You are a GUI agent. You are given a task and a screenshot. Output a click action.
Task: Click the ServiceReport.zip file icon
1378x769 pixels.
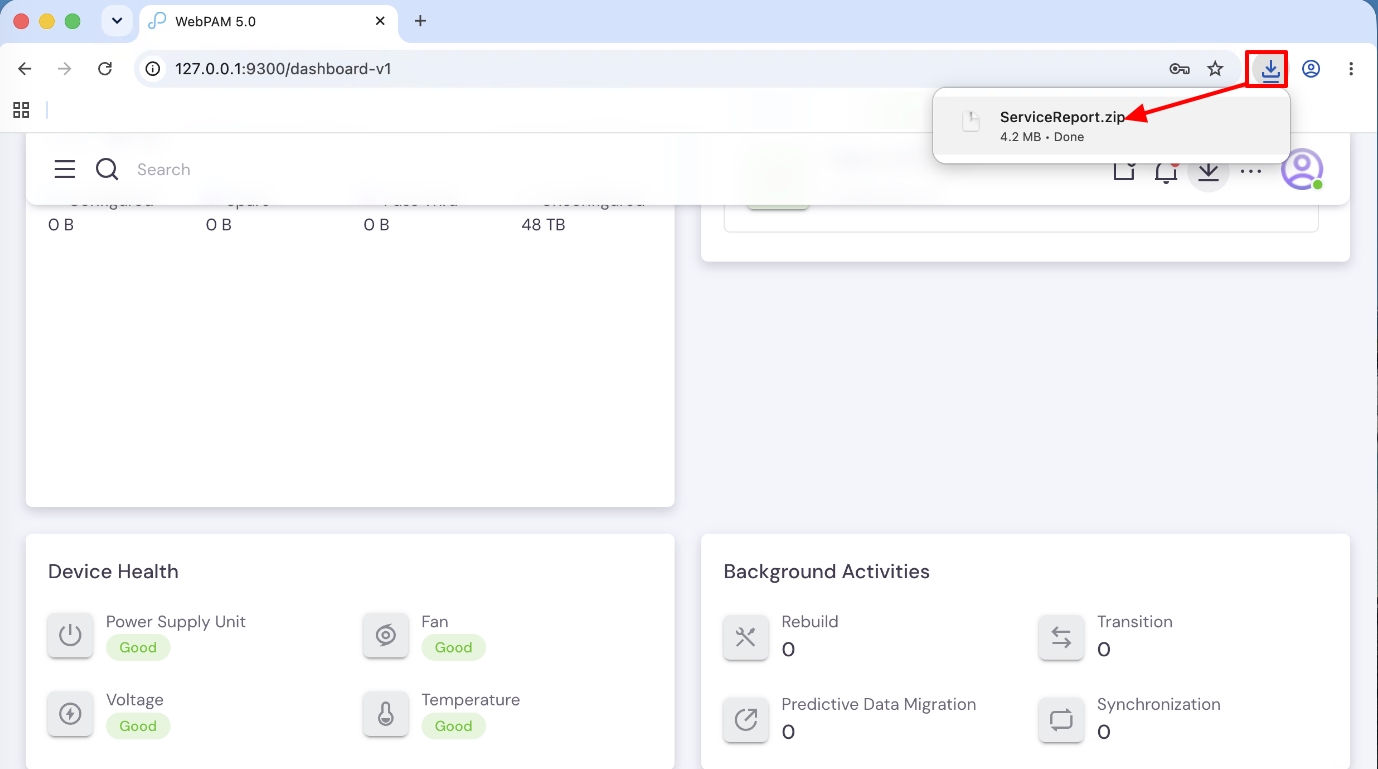970,122
